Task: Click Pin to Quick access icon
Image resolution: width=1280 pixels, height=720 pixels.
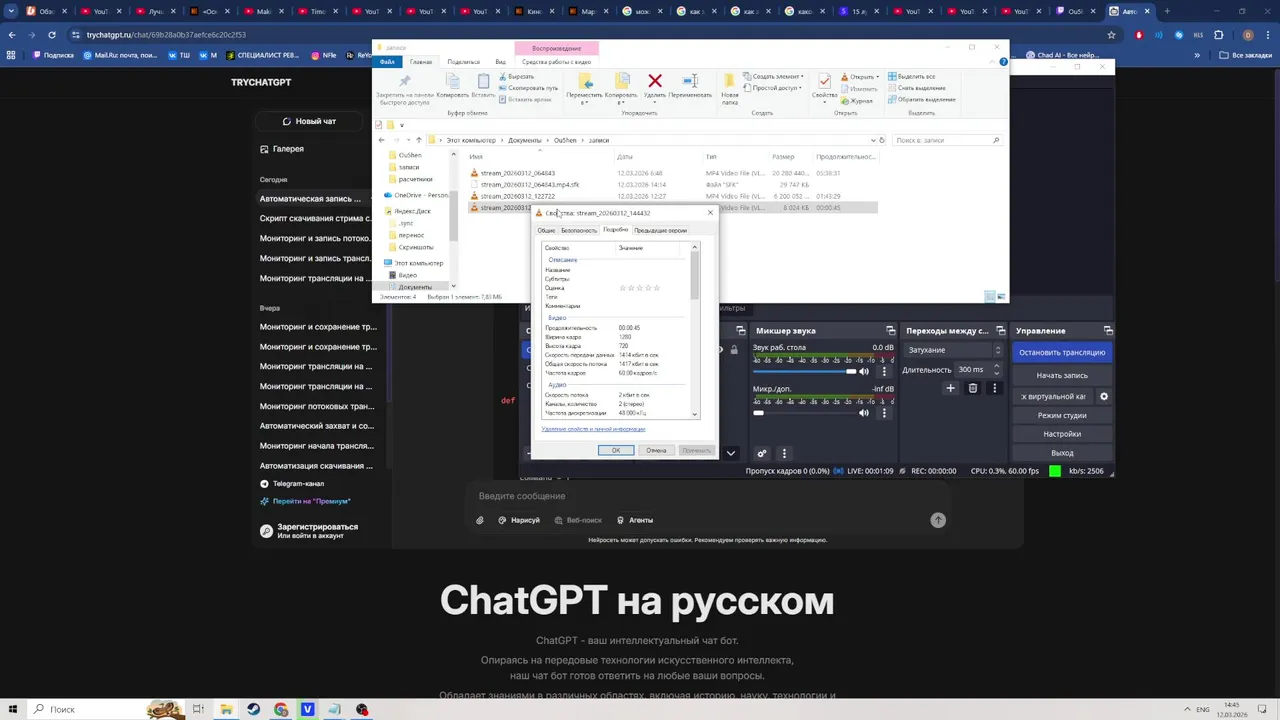Action: pos(405,81)
